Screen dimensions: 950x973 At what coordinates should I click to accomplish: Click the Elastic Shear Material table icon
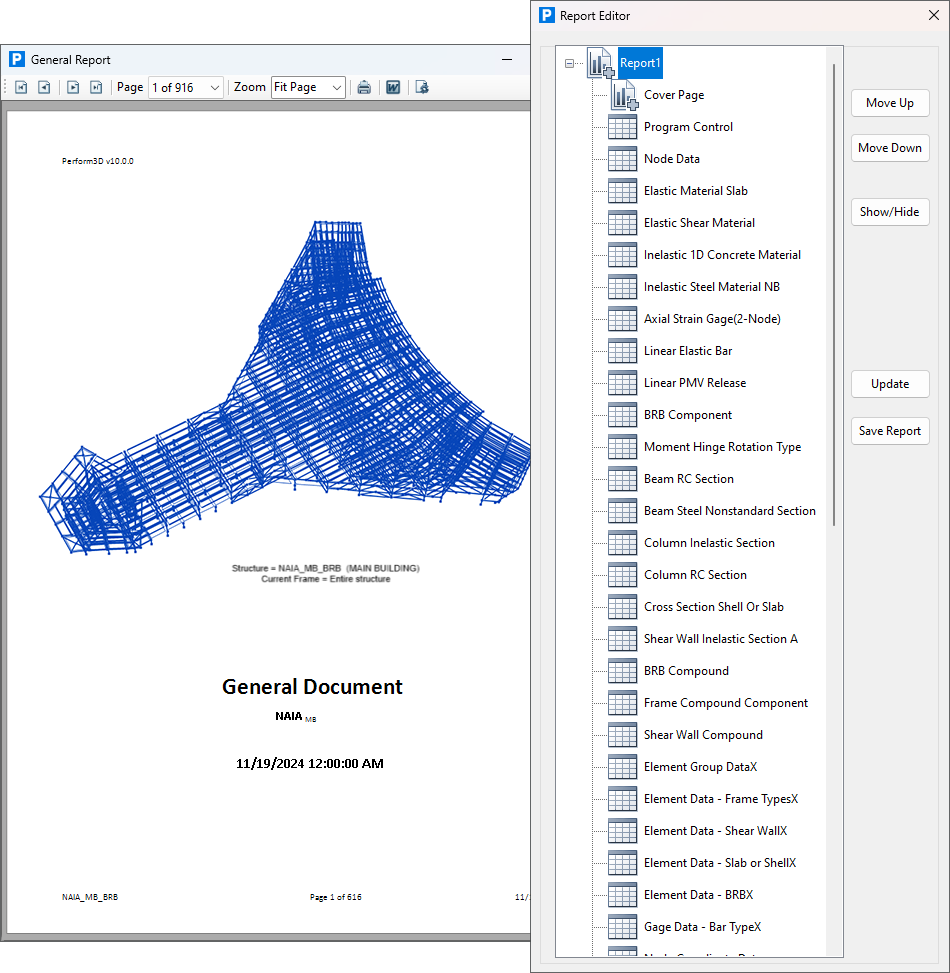[622, 223]
